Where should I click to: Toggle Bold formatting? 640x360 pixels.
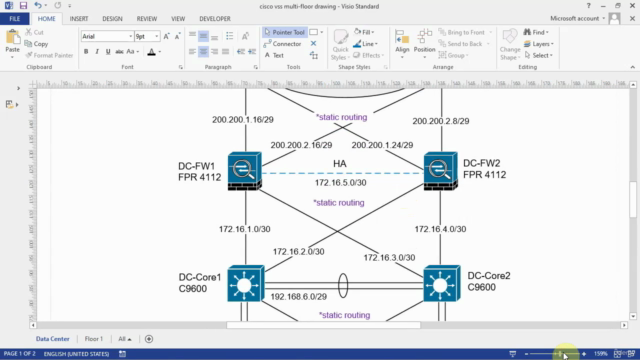[86, 51]
